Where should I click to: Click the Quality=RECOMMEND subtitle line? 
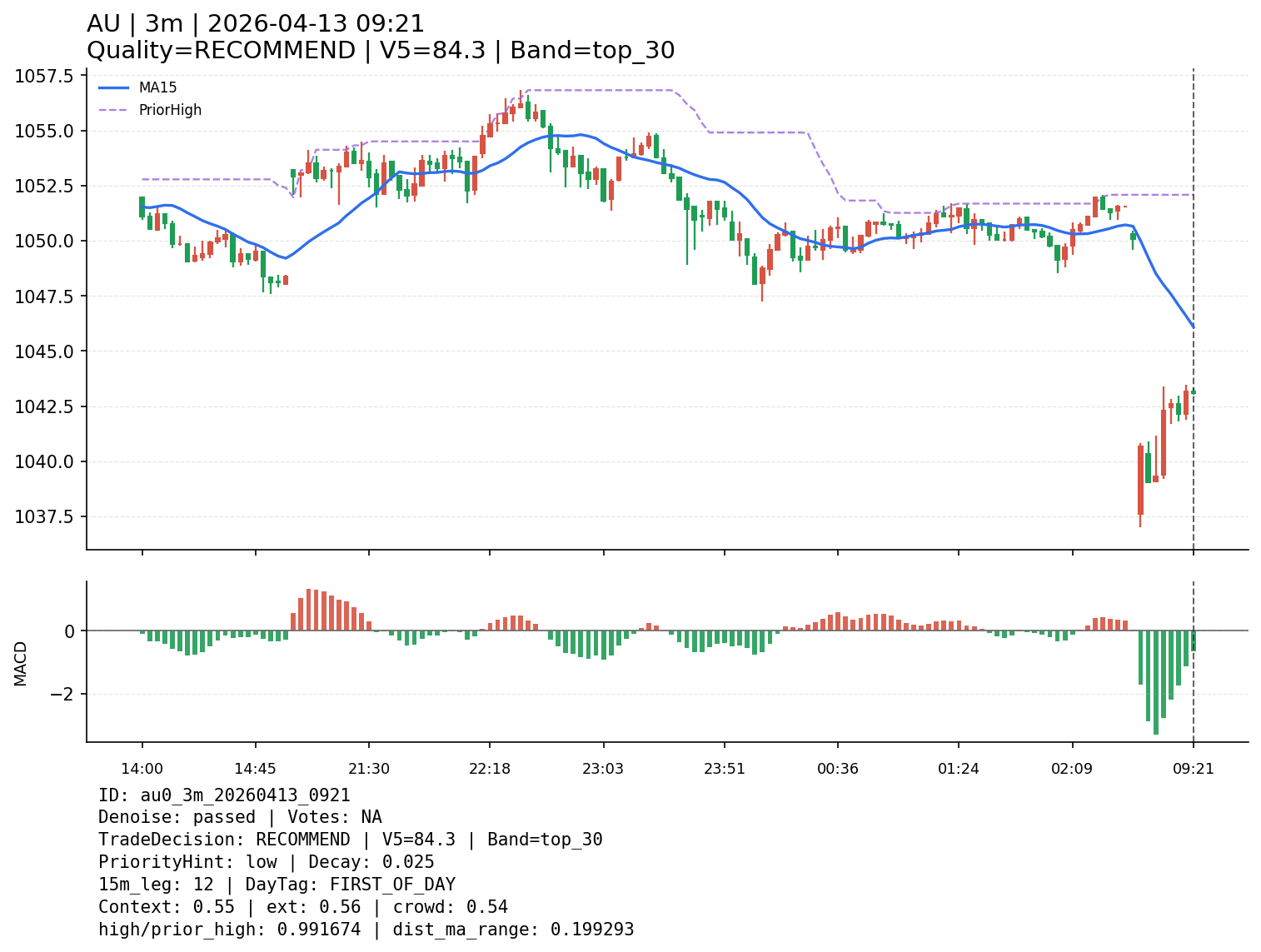coord(381,51)
